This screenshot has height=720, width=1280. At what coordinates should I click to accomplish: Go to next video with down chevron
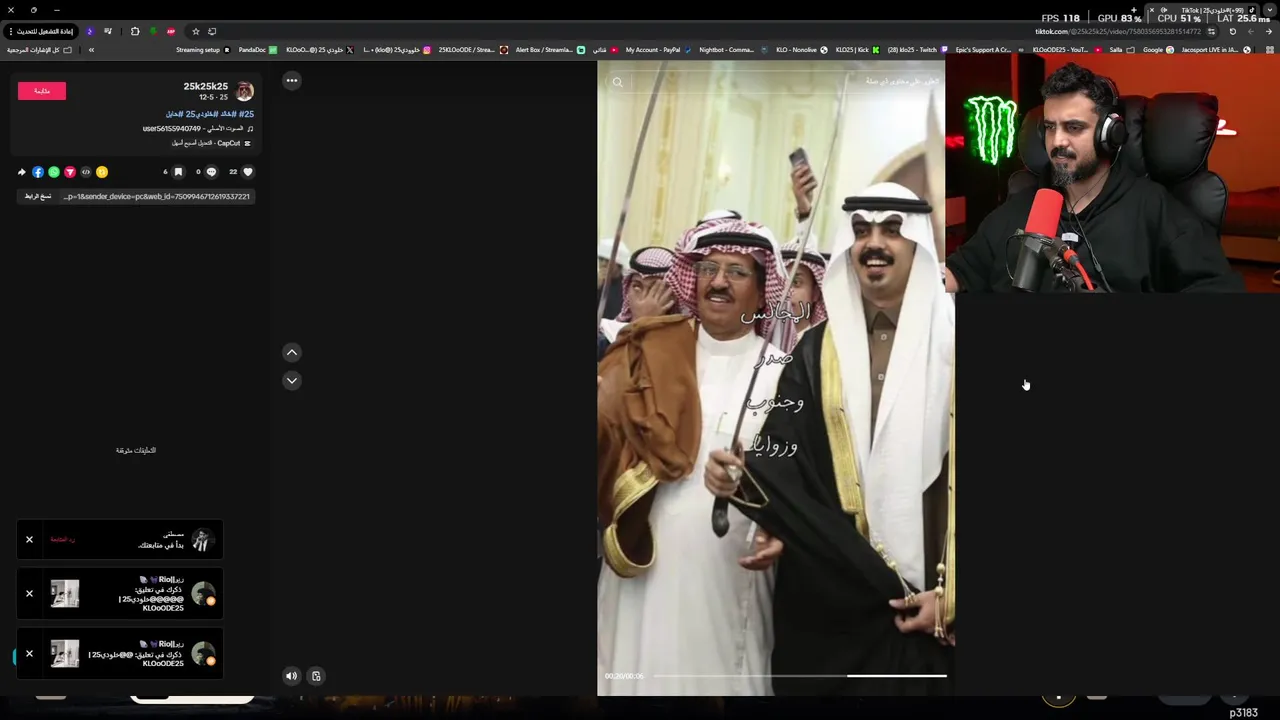pos(292,380)
